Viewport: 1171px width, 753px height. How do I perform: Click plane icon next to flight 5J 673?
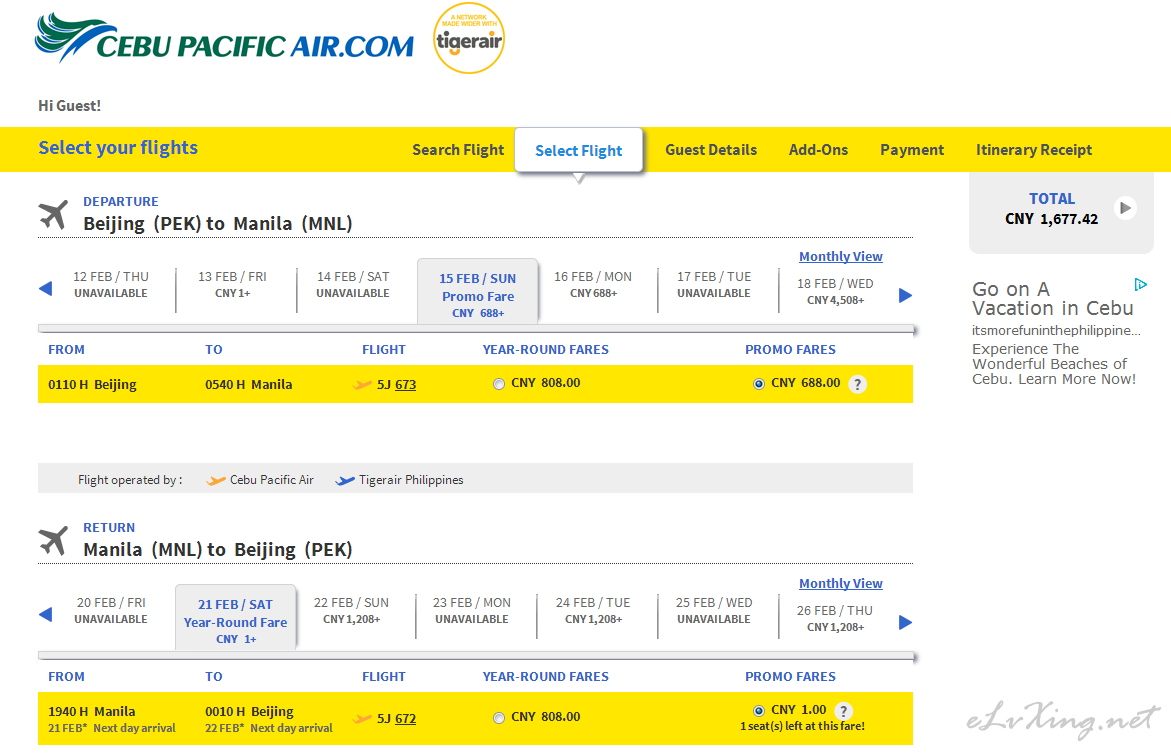coord(362,385)
